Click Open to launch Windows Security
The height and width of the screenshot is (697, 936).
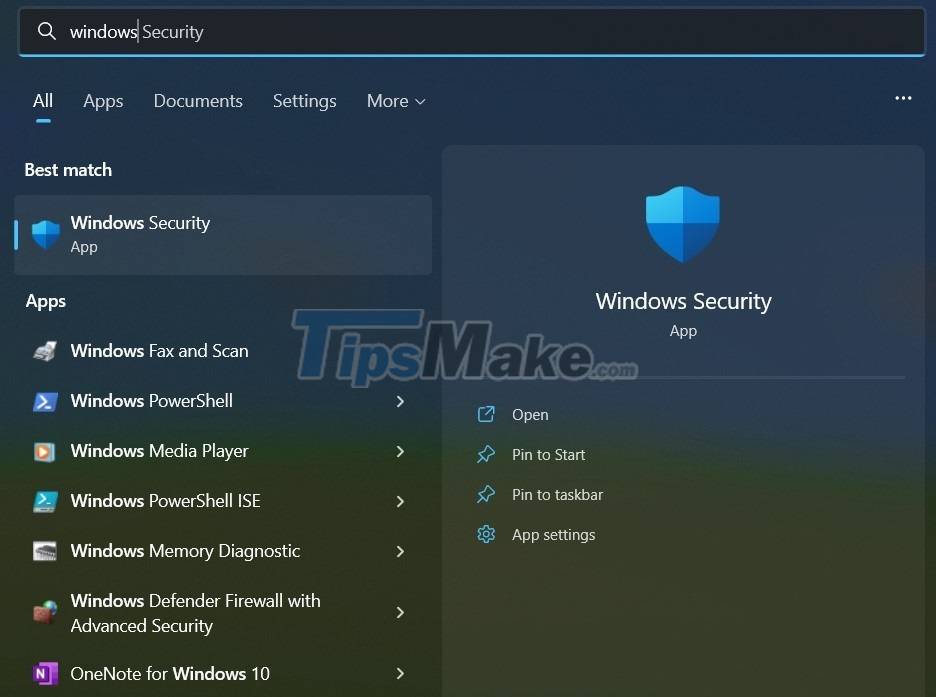click(530, 414)
